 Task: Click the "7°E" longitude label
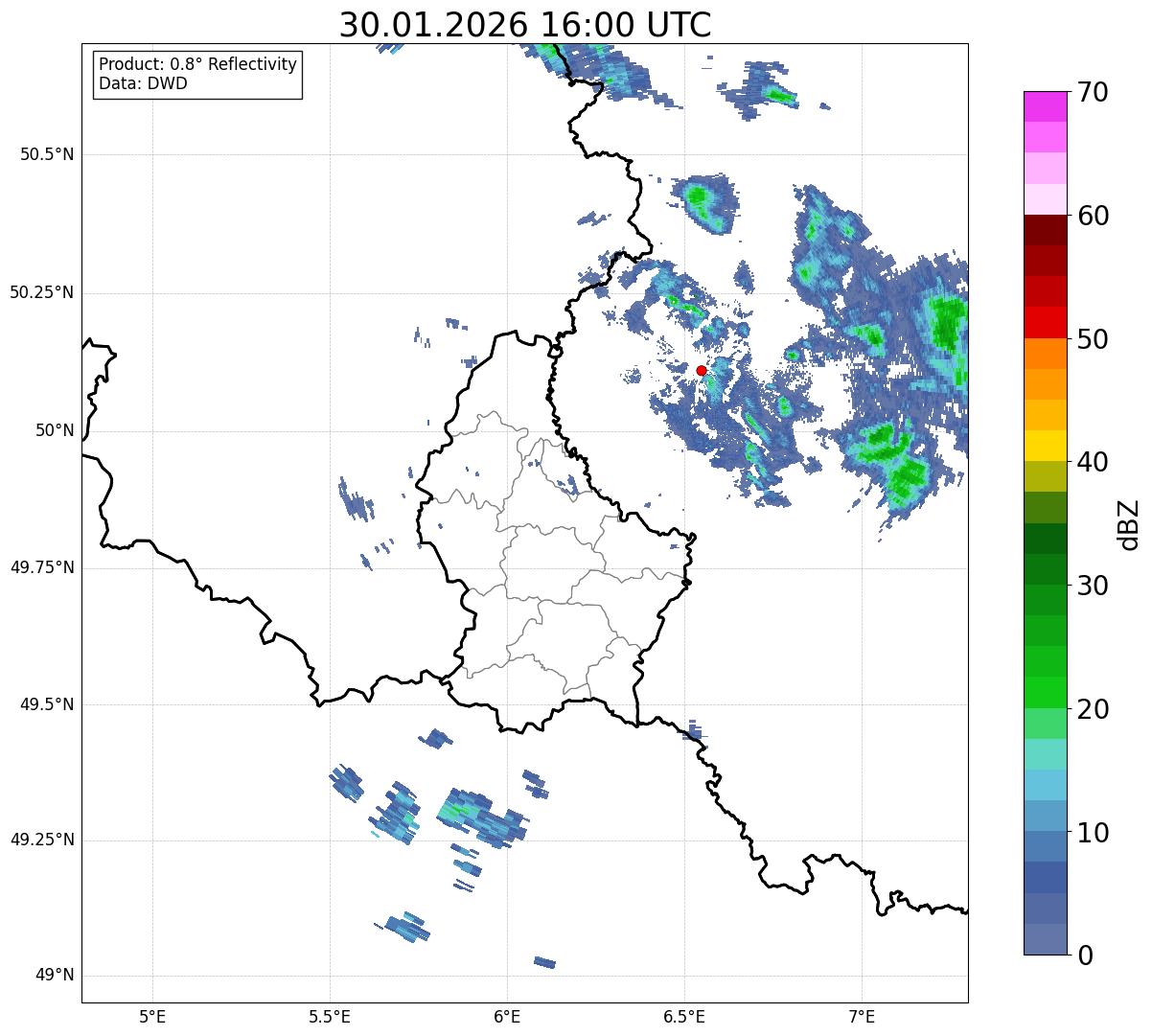coord(862,1017)
